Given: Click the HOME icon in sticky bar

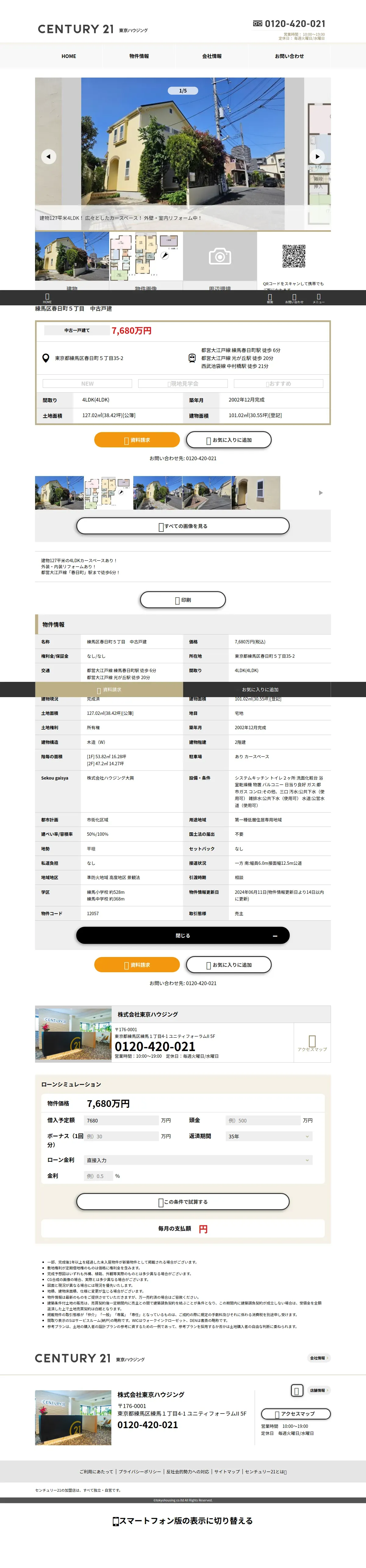Looking at the screenshot, I should click(47, 298).
